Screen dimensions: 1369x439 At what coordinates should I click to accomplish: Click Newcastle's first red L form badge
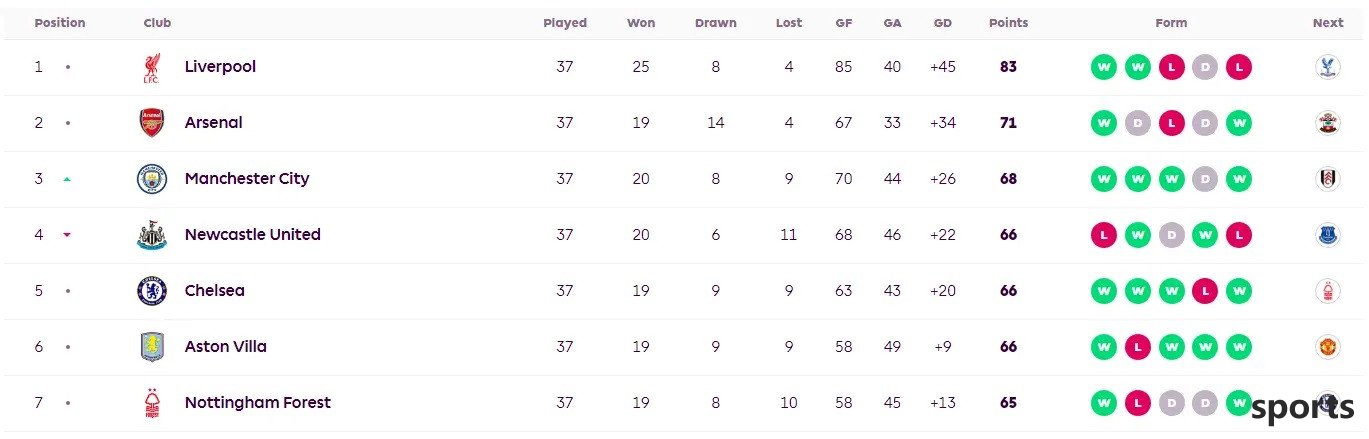click(x=1104, y=235)
